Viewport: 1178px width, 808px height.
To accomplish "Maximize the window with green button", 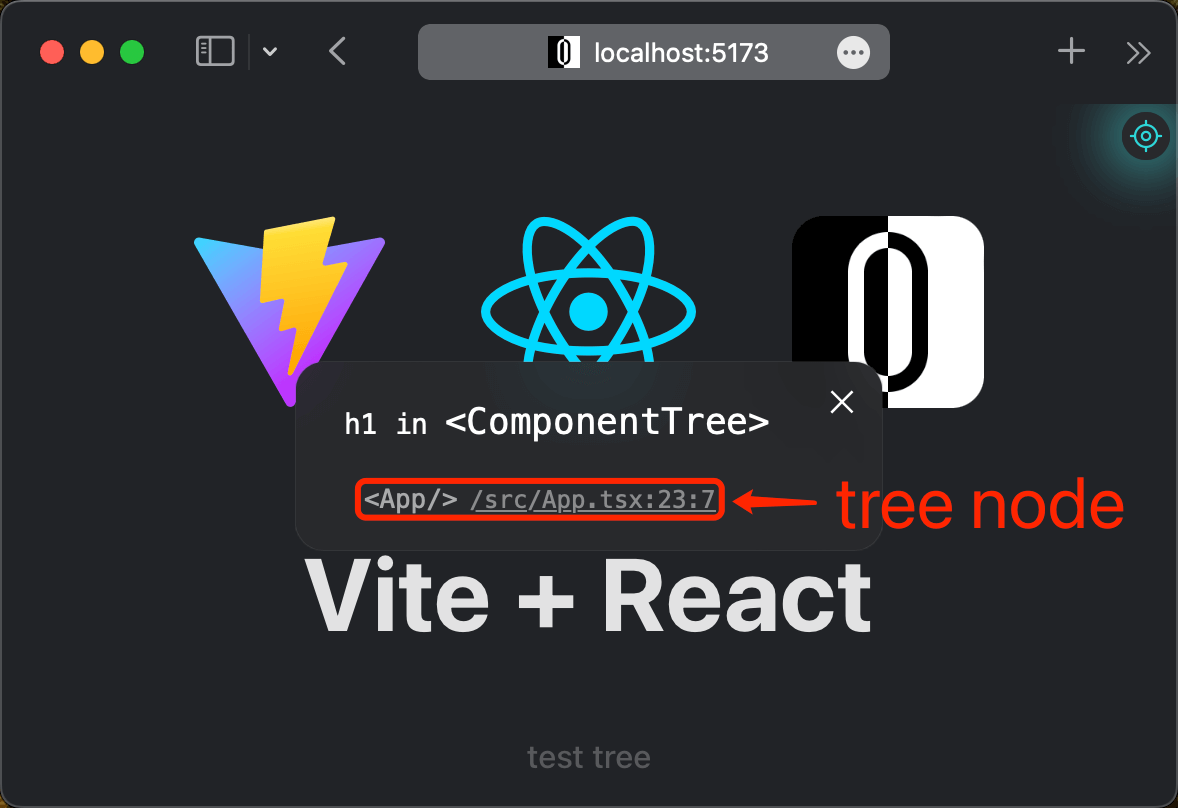I will point(132,52).
